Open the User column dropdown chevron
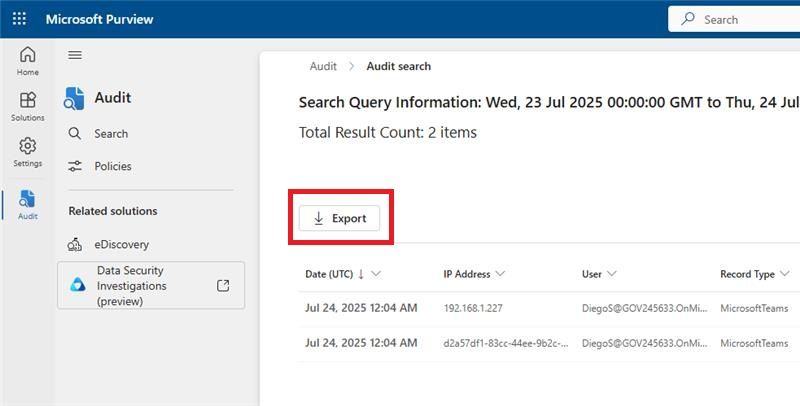800x406 pixels. tap(611, 274)
